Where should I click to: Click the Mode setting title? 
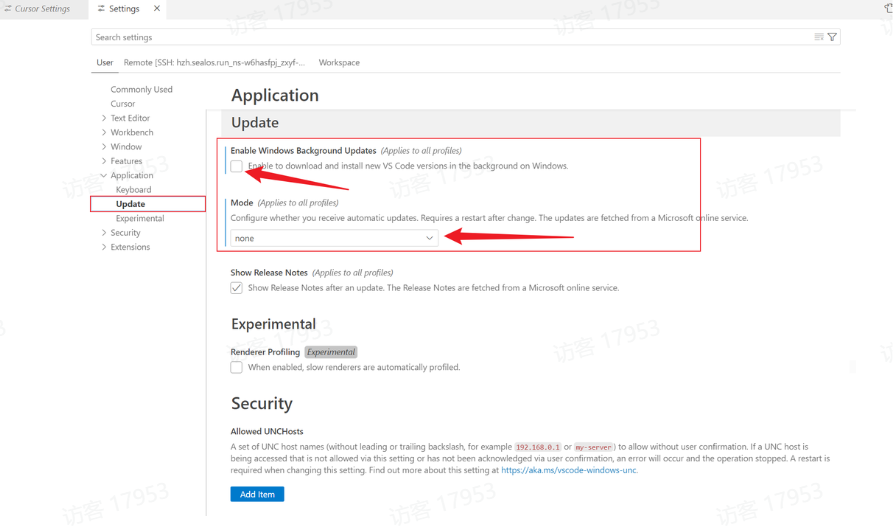(x=241, y=203)
